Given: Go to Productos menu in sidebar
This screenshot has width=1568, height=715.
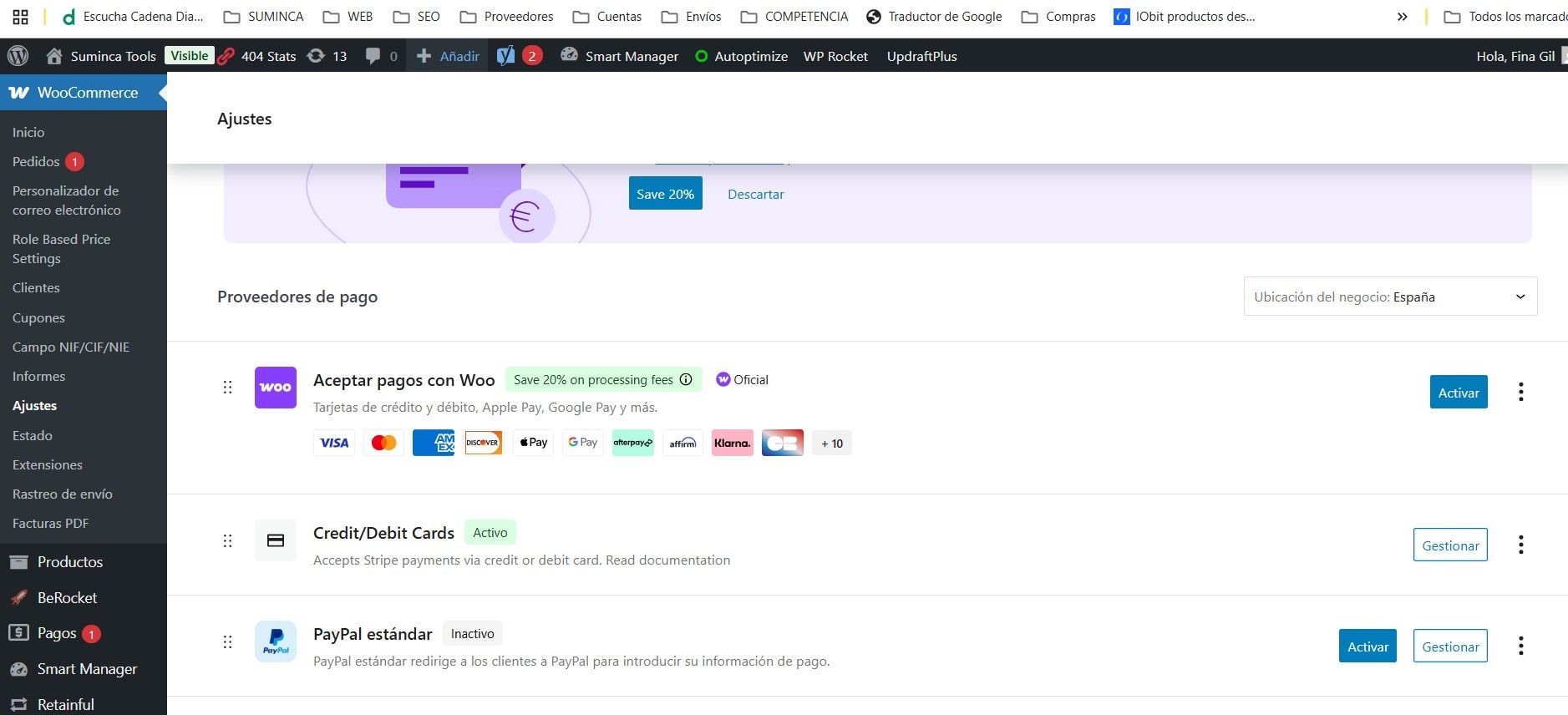Looking at the screenshot, I should click(x=69, y=562).
